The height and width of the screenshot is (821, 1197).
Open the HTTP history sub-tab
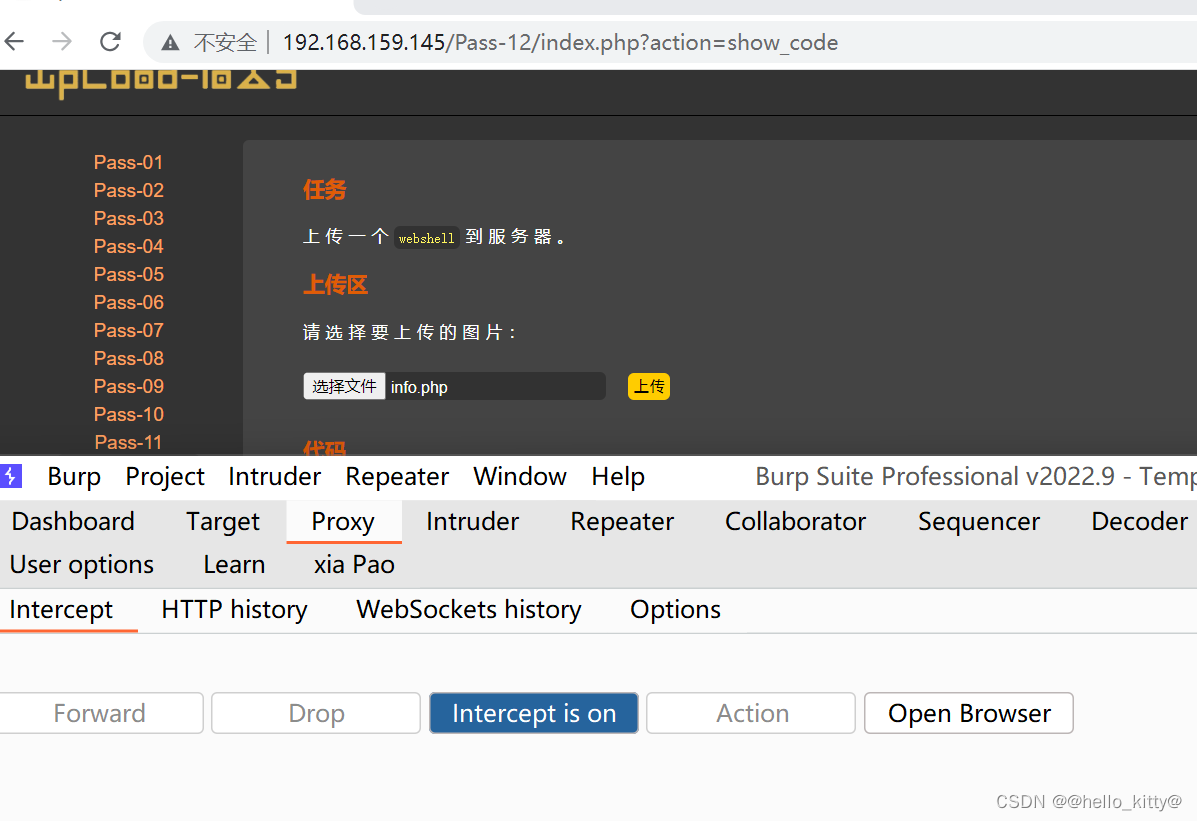tap(234, 609)
